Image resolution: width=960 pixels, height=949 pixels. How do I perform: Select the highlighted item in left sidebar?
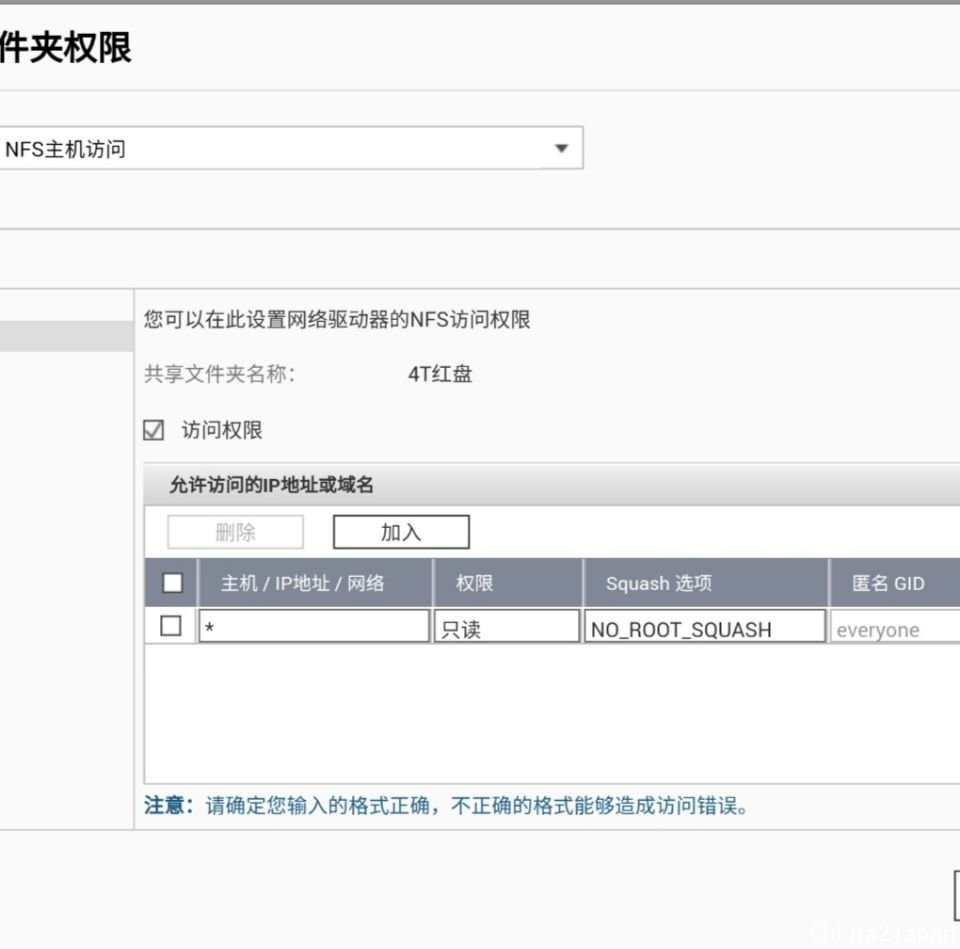pyautogui.click(x=66, y=337)
